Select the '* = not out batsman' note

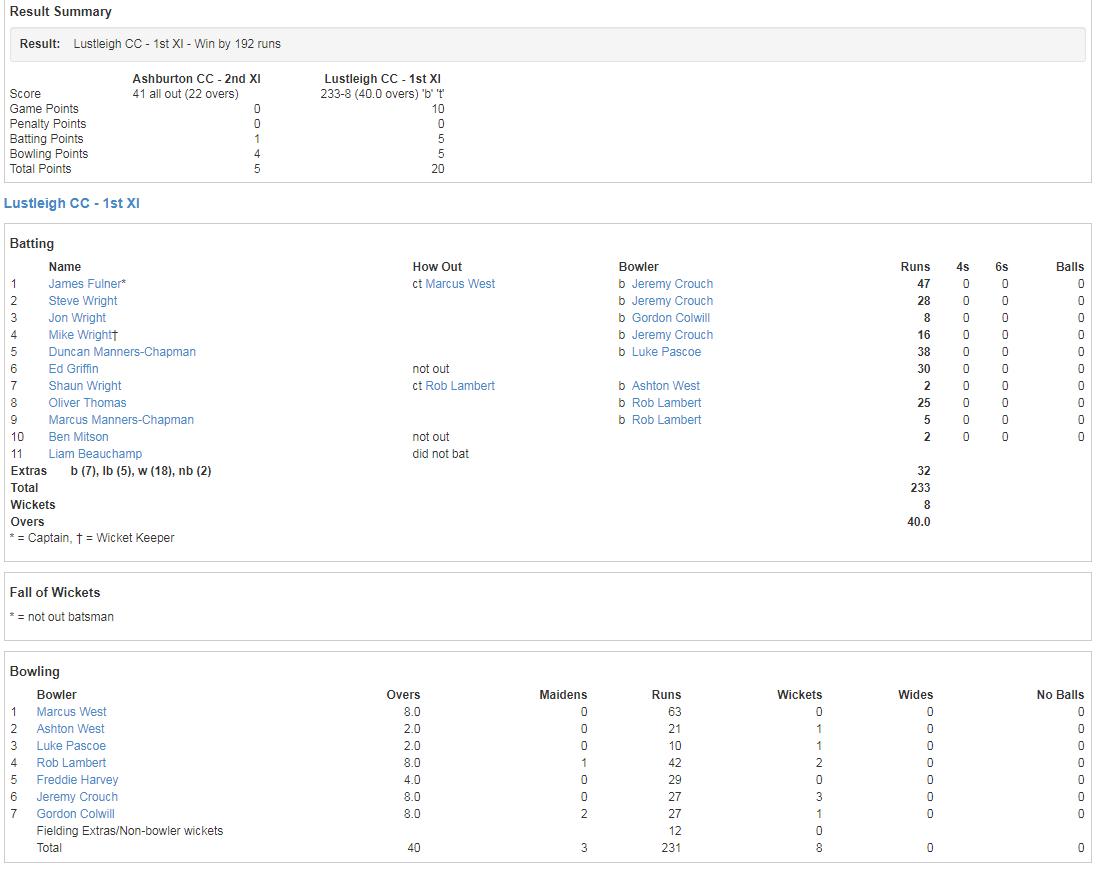point(62,617)
